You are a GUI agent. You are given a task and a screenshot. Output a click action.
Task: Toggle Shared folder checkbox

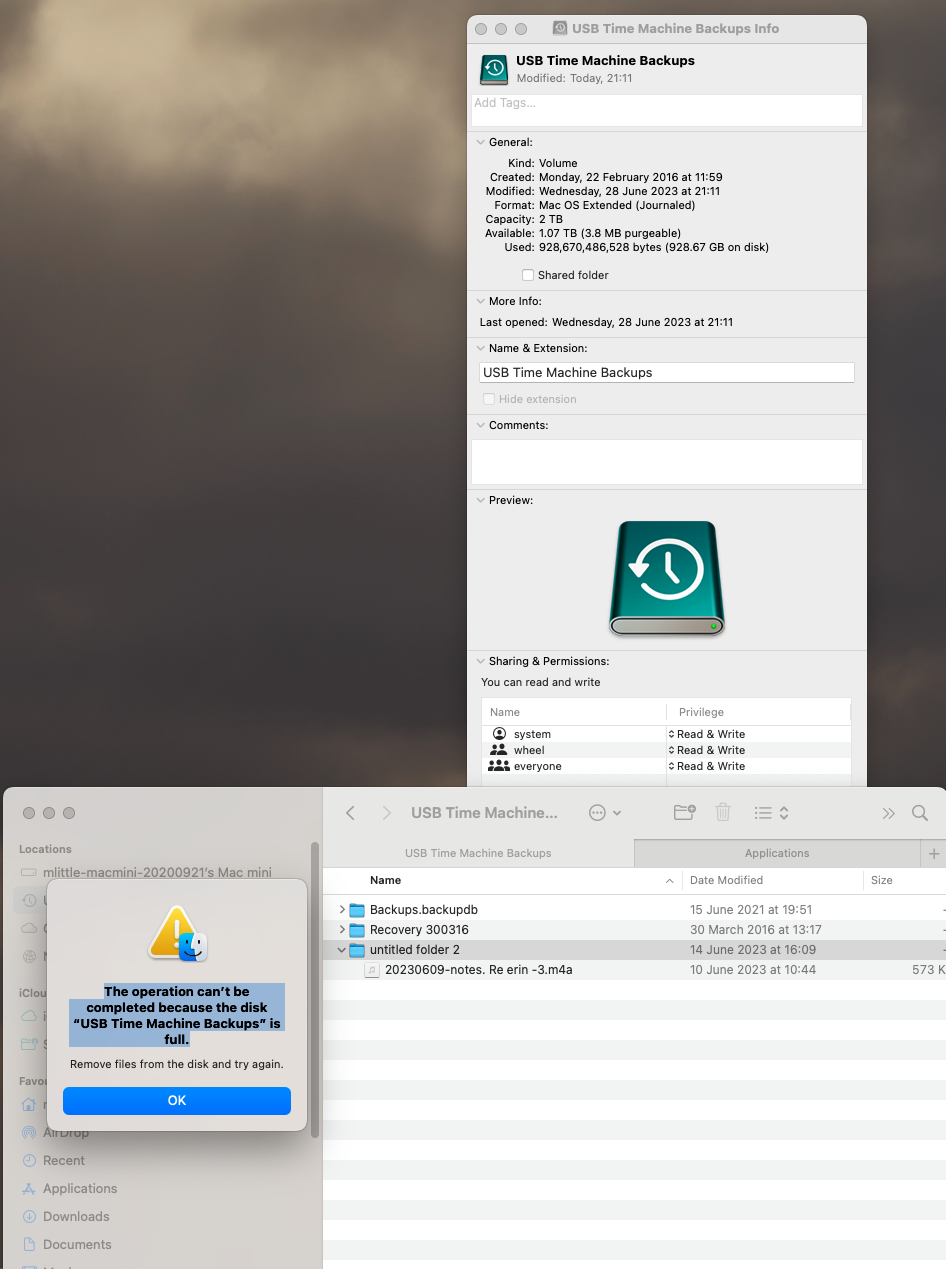click(x=528, y=275)
